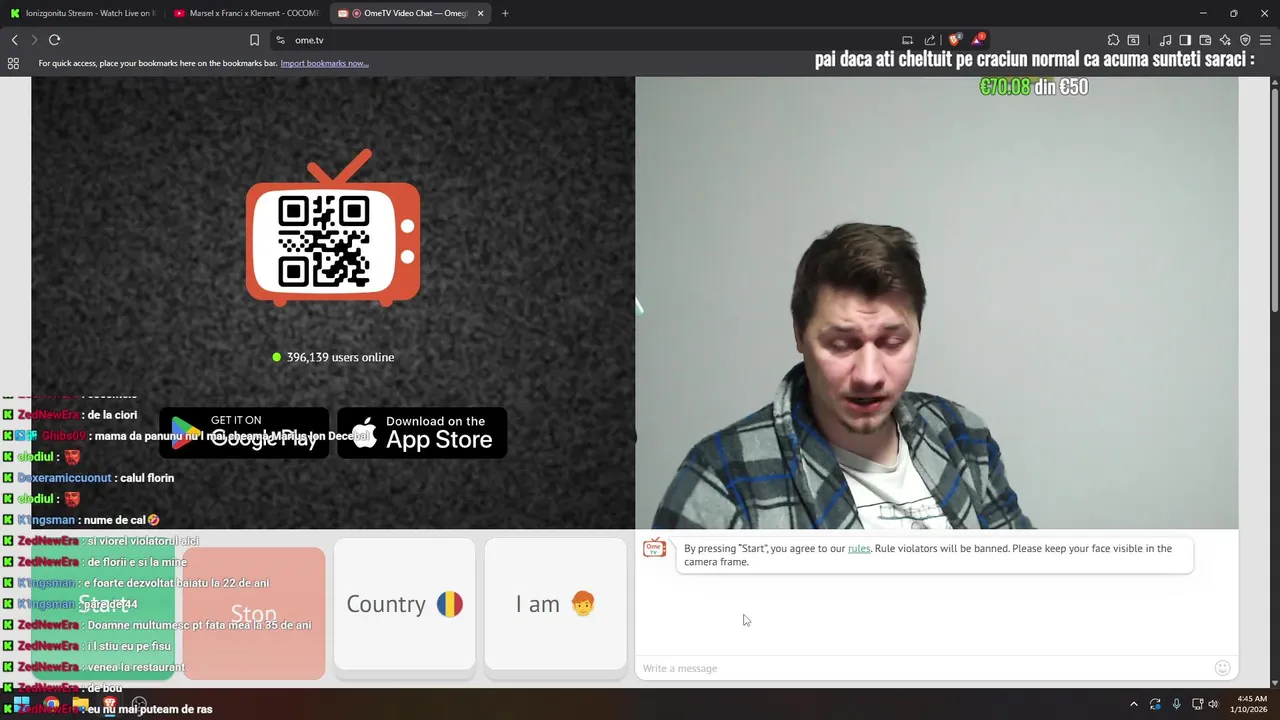Reload the ome.tv page
Screen dimensions: 1280x720
tap(54, 40)
